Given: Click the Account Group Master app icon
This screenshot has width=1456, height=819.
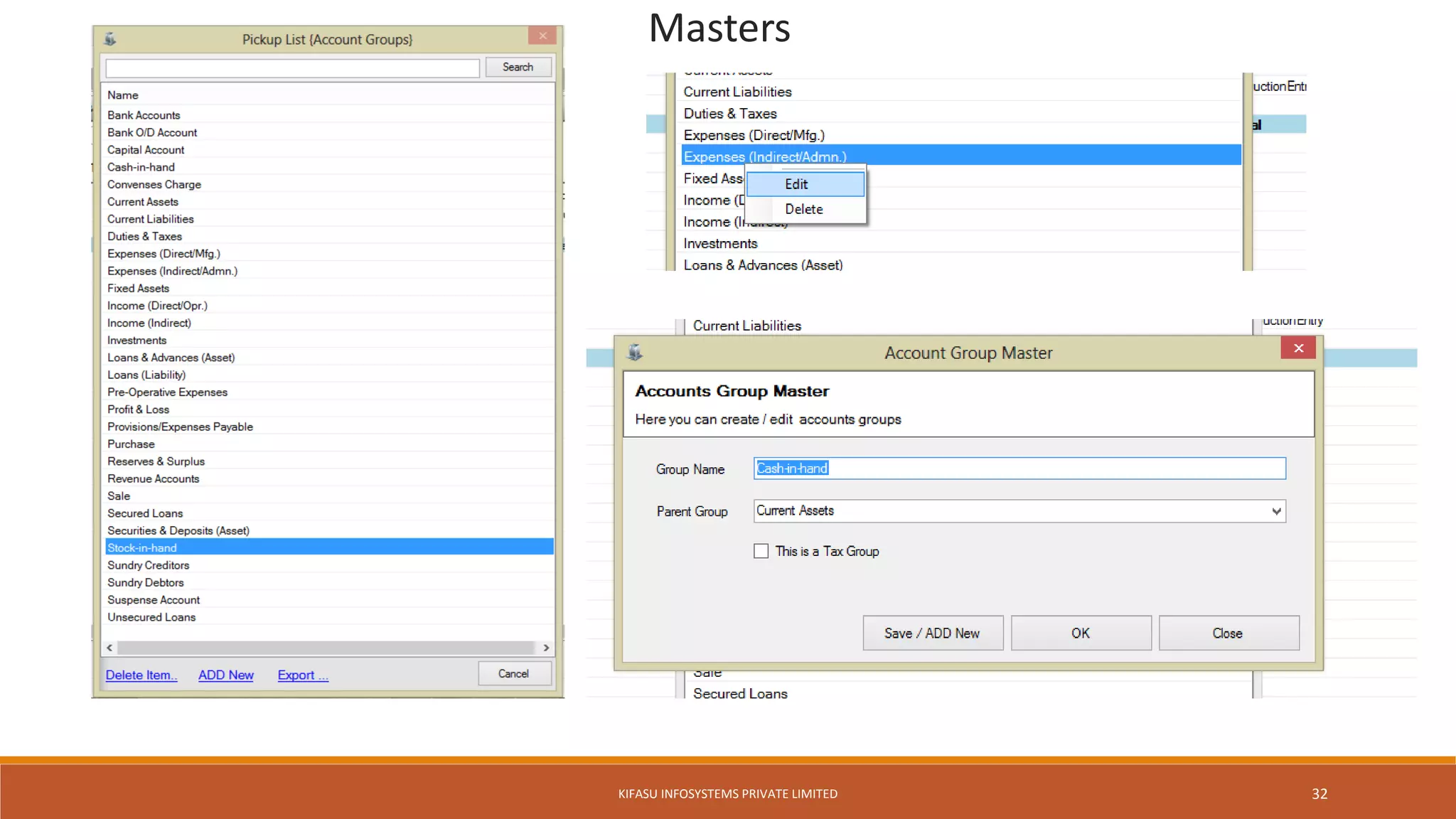Looking at the screenshot, I should coord(635,352).
